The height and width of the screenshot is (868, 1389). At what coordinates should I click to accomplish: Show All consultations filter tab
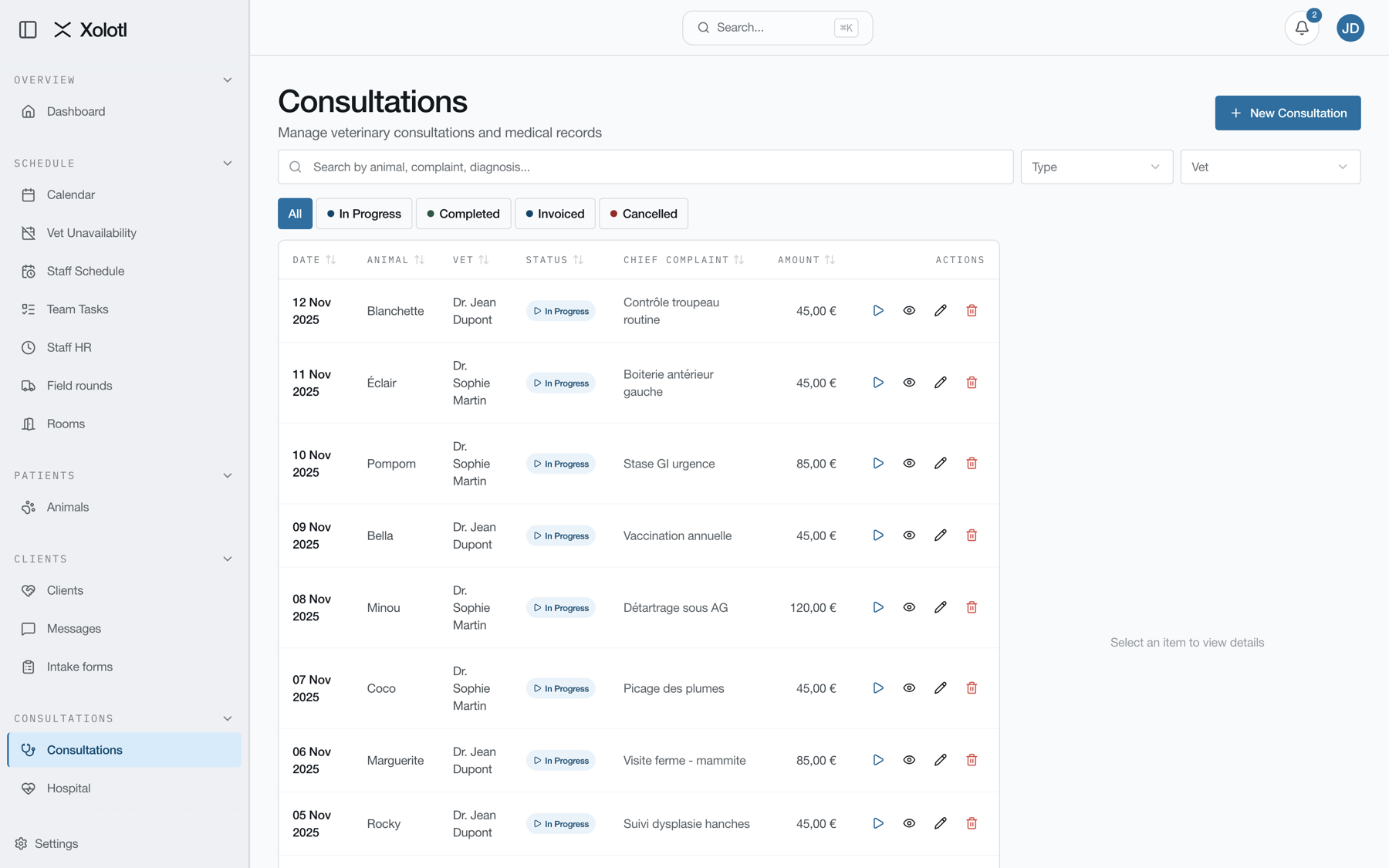tap(295, 214)
